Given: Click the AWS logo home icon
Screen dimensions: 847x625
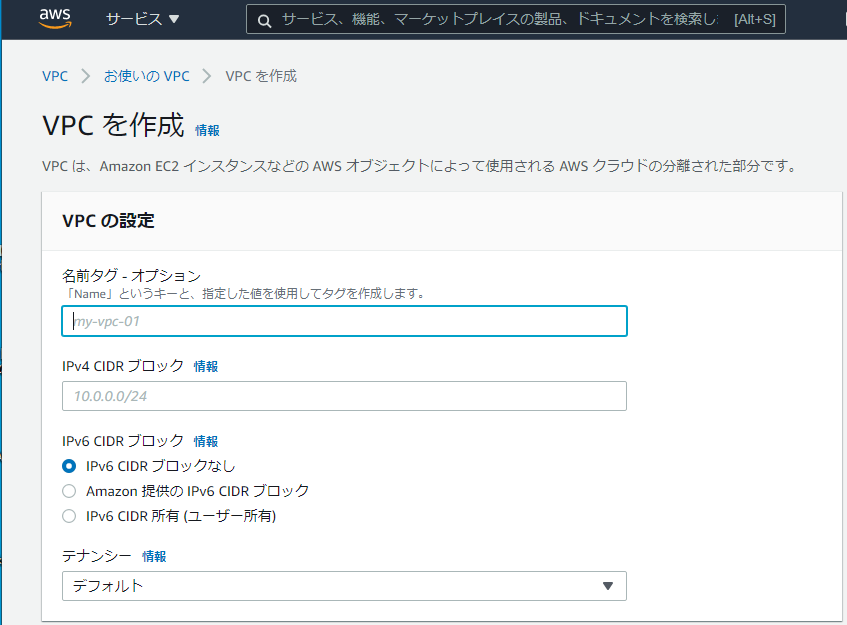Looking at the screenshot, I should pyautogui.click(x=55, y=18).
